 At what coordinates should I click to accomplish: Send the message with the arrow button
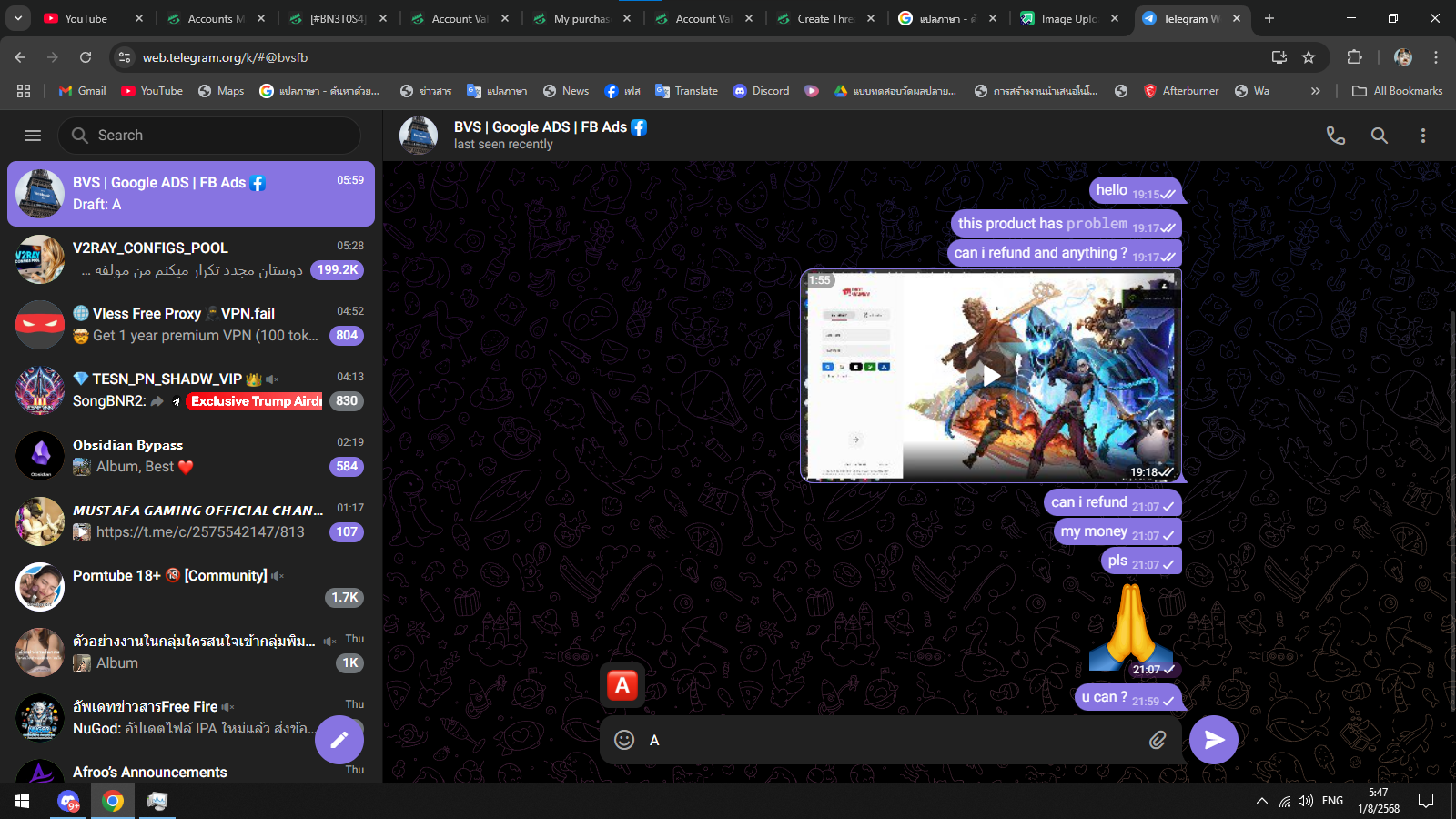pos(1214,740)
